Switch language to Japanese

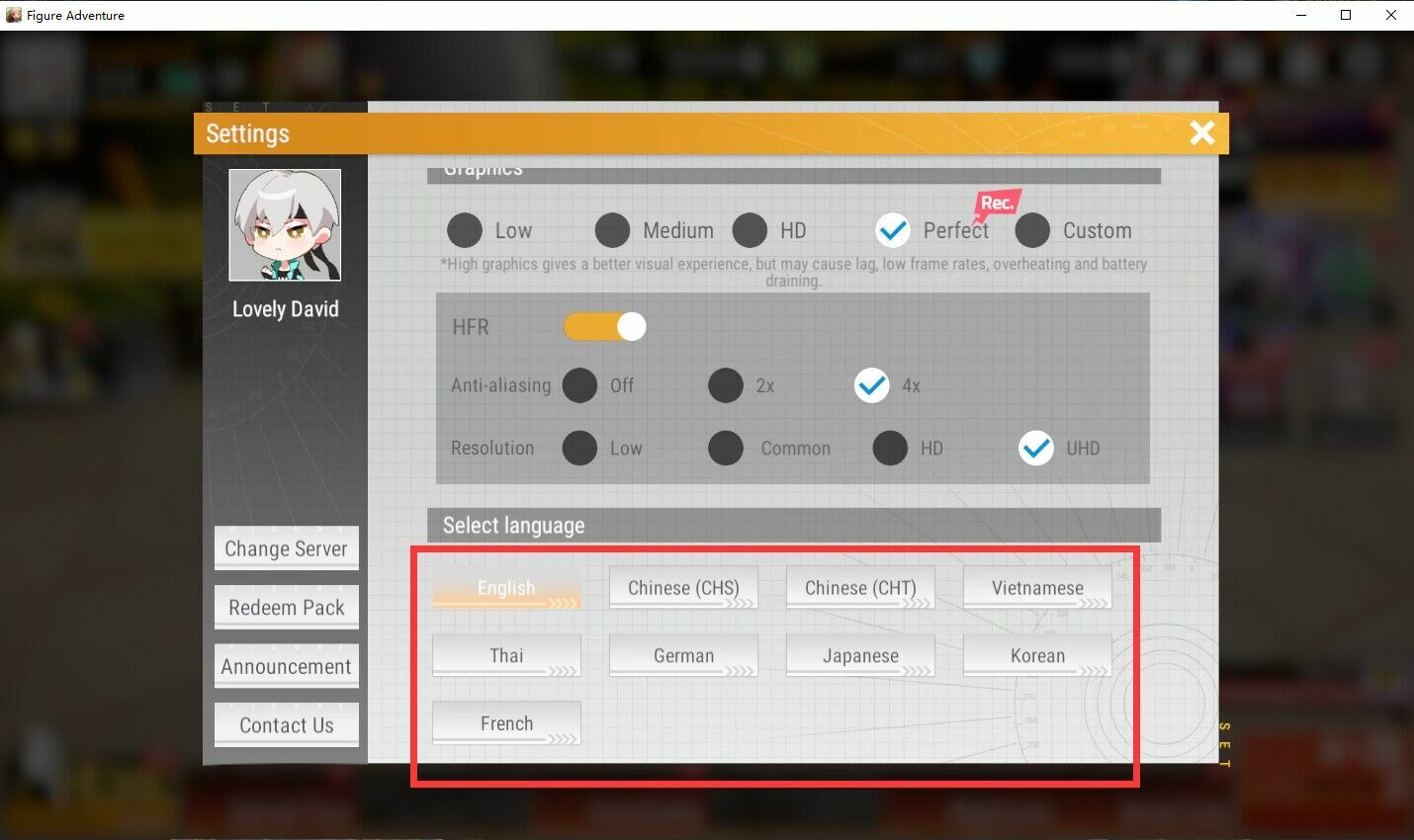pyautogui.click(x=860, y=655)
